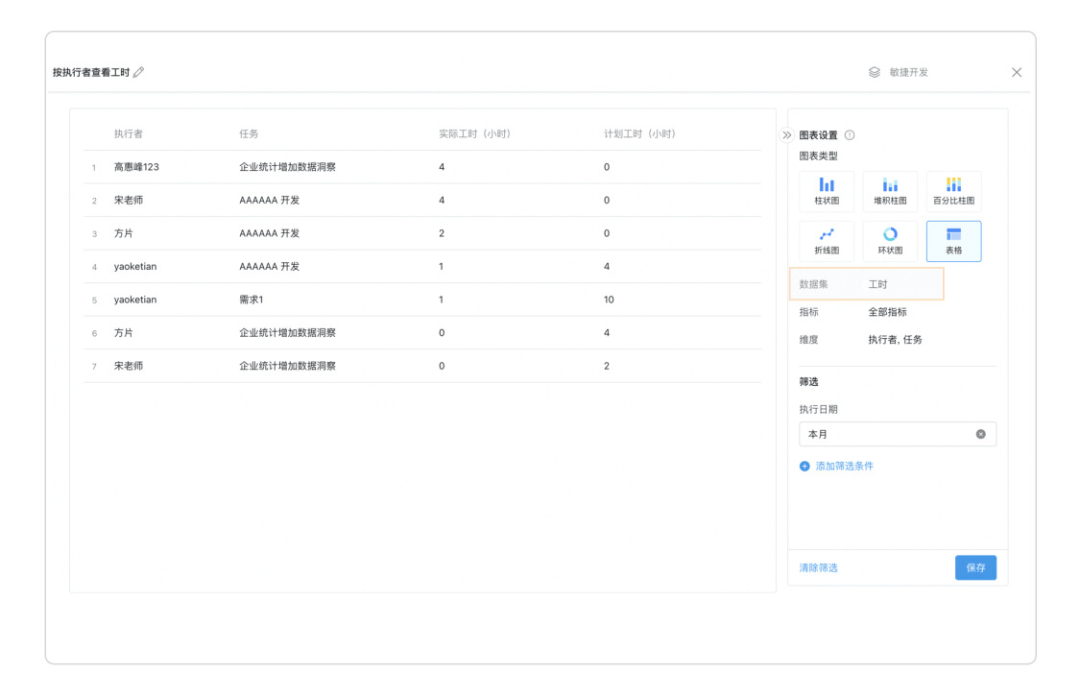Click the info icon beside 图表设置

pyautogui.click(x=850, y=135)
